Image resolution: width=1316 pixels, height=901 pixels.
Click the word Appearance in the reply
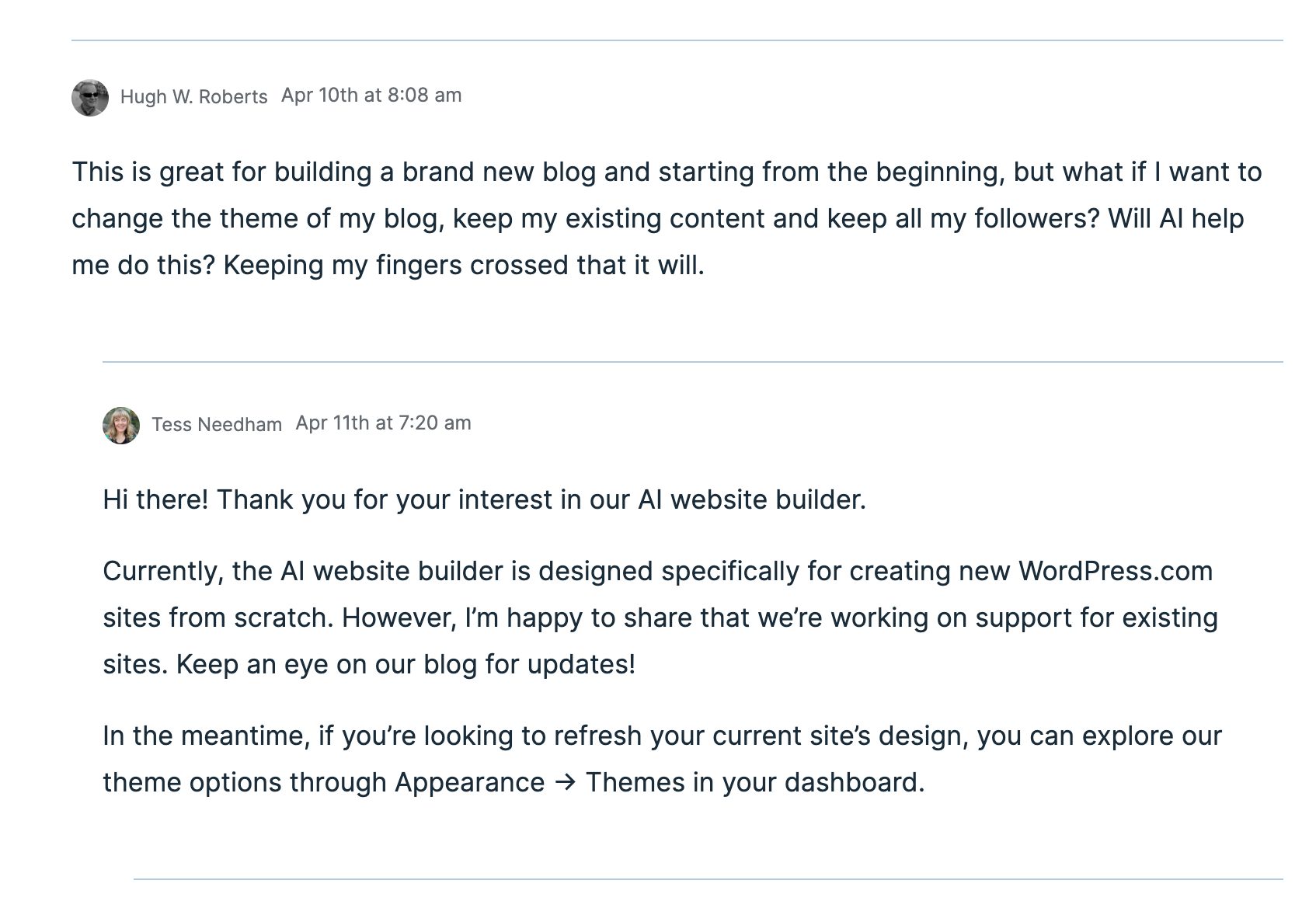click(x=469, y=782)
